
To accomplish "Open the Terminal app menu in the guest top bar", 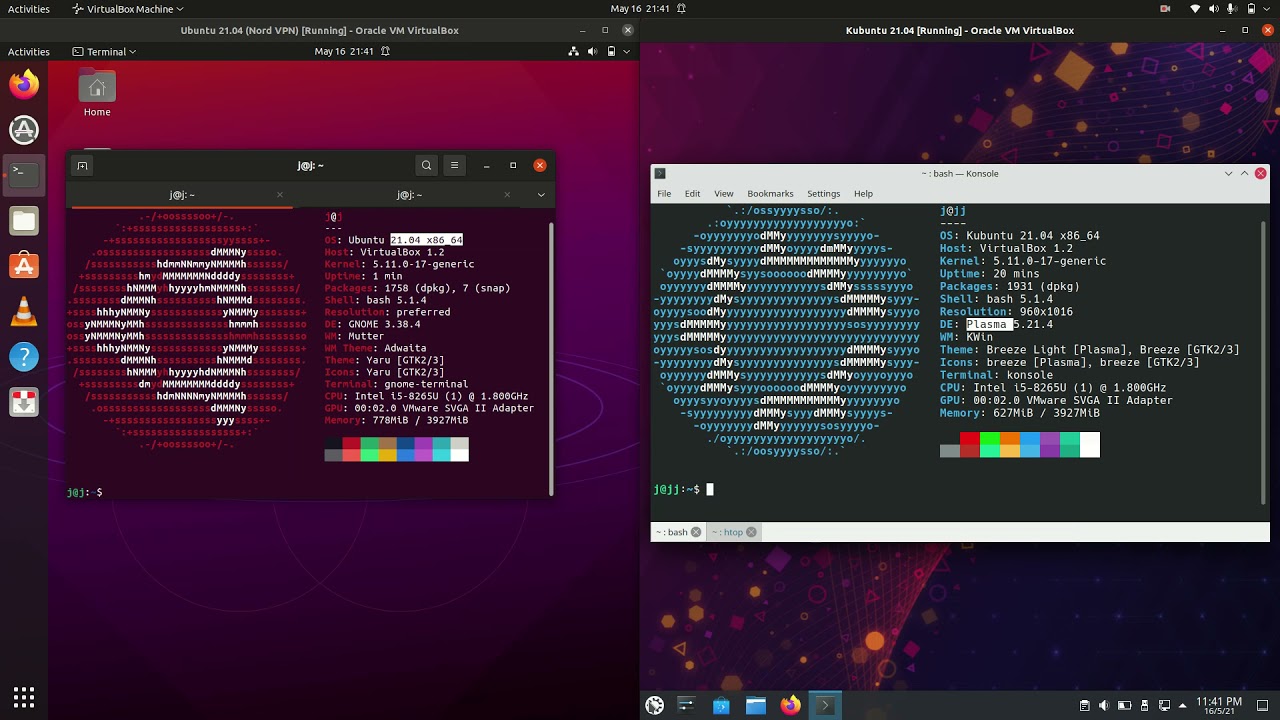I will pyautogui.click(x=105, y=51).
